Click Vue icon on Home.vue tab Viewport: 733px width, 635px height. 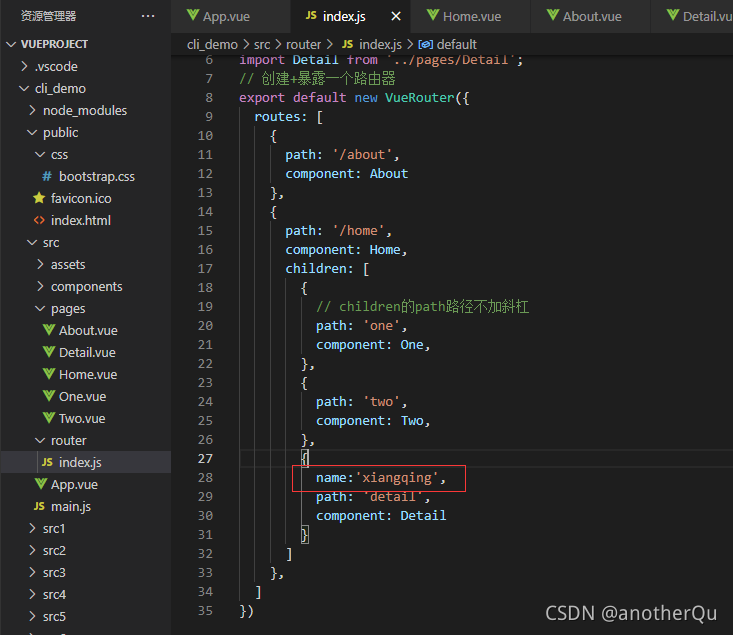tap(433, 15)
